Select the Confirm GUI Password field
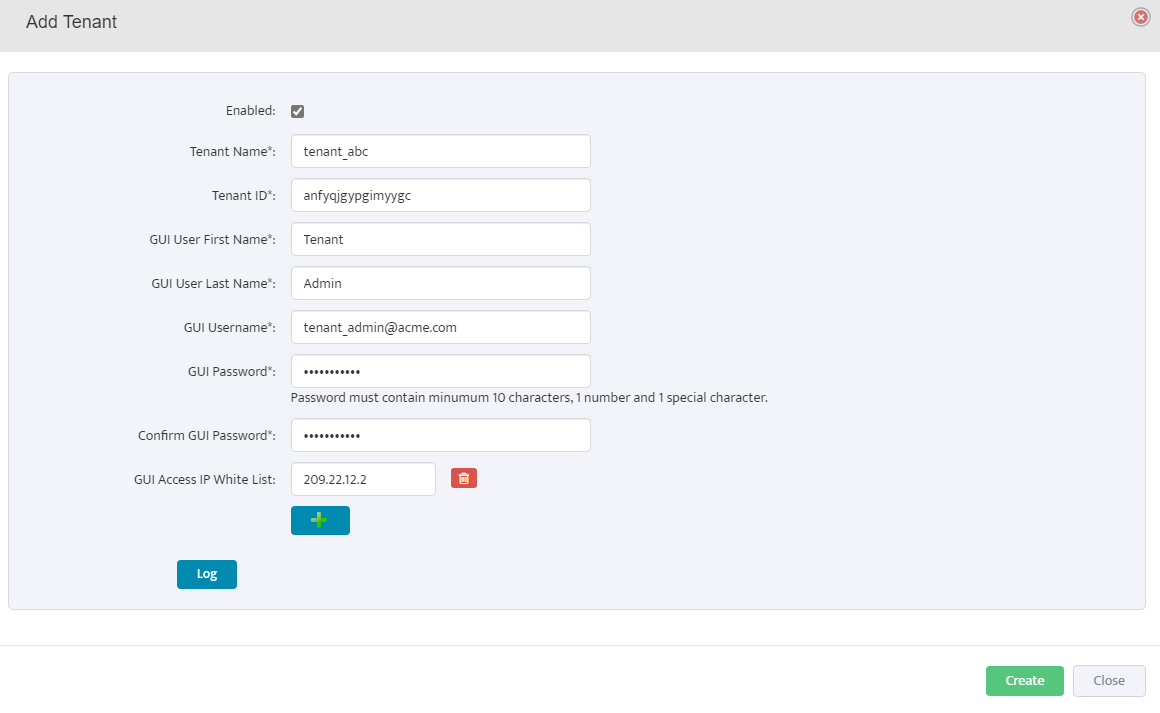 [440, 435]
